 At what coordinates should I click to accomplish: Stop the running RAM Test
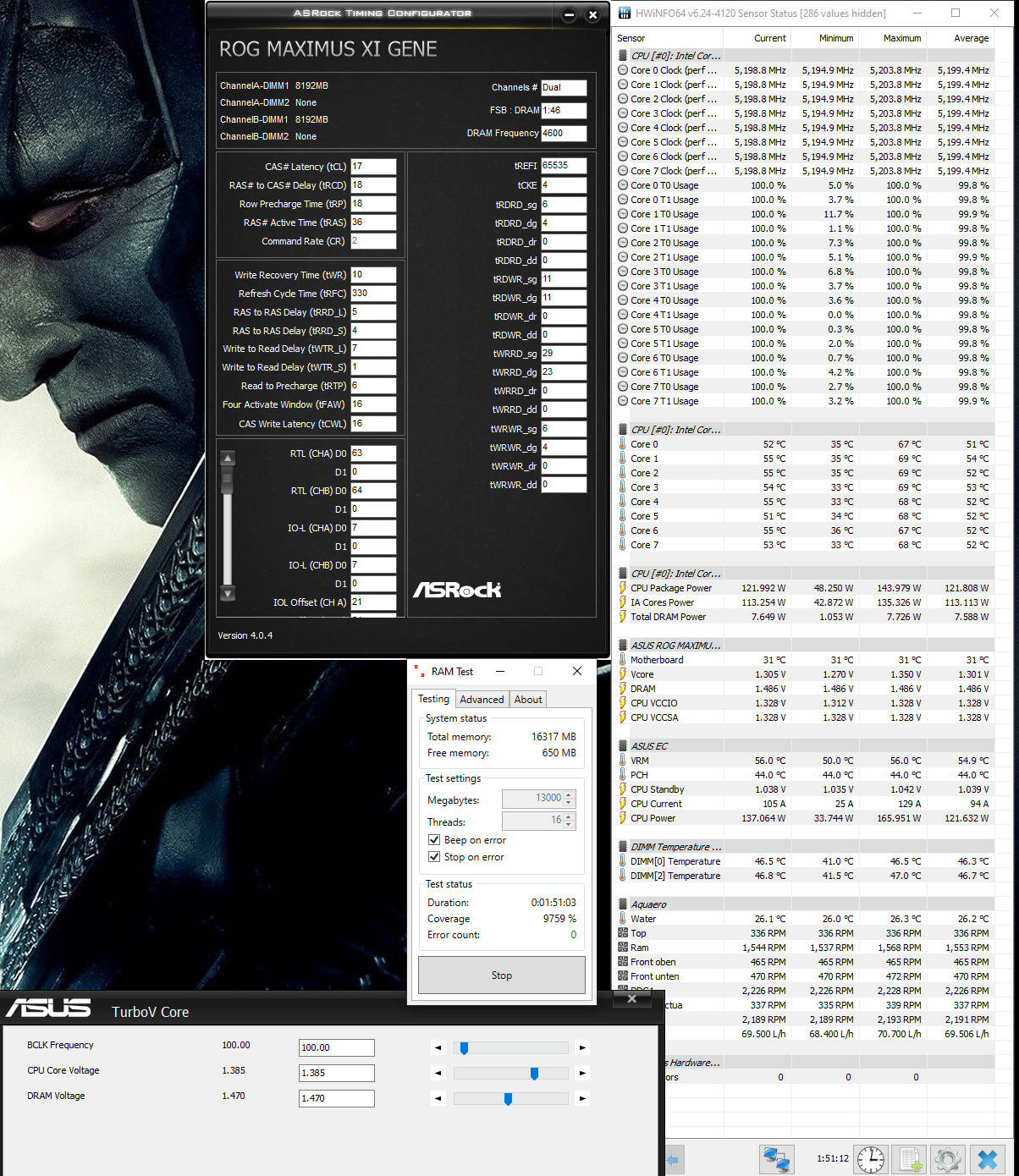tap(502, 975)
